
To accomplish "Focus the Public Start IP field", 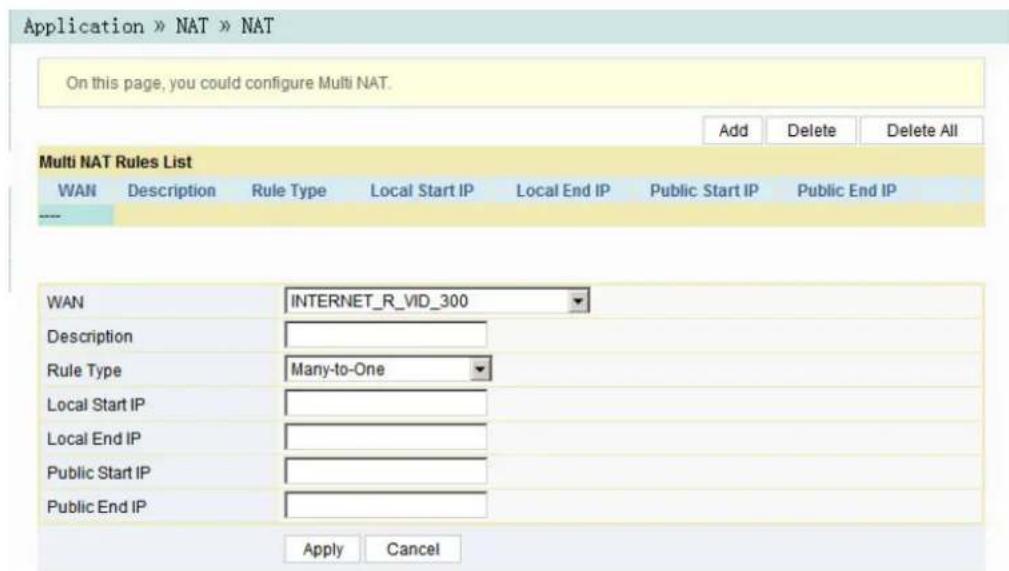I will tap(385, 472).
